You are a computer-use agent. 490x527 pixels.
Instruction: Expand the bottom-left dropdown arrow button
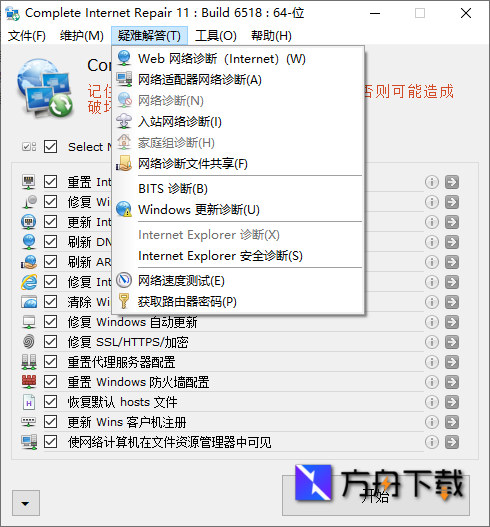pyautogui.click(x=26, y=503)
